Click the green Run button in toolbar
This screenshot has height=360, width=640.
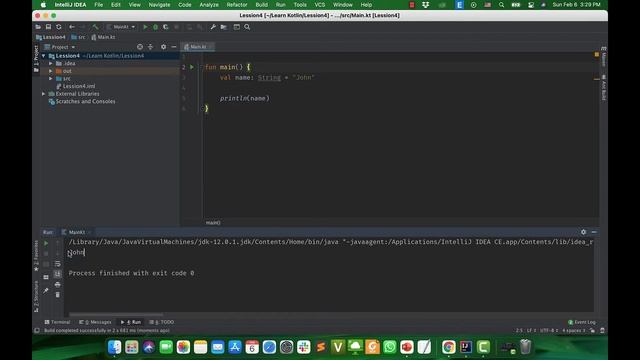tap(145, 27)
